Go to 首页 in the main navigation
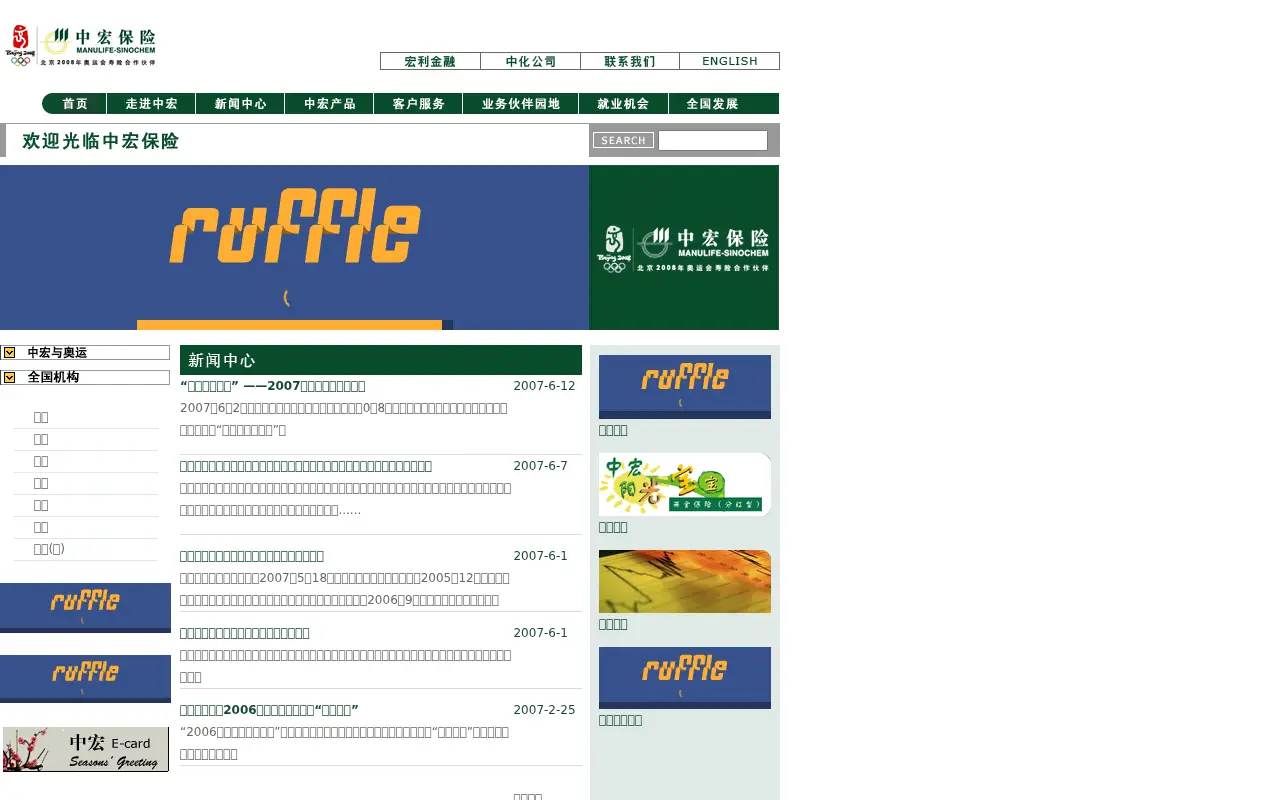Viewport: 1280px width, 800px height. click(x=75, y=104)
